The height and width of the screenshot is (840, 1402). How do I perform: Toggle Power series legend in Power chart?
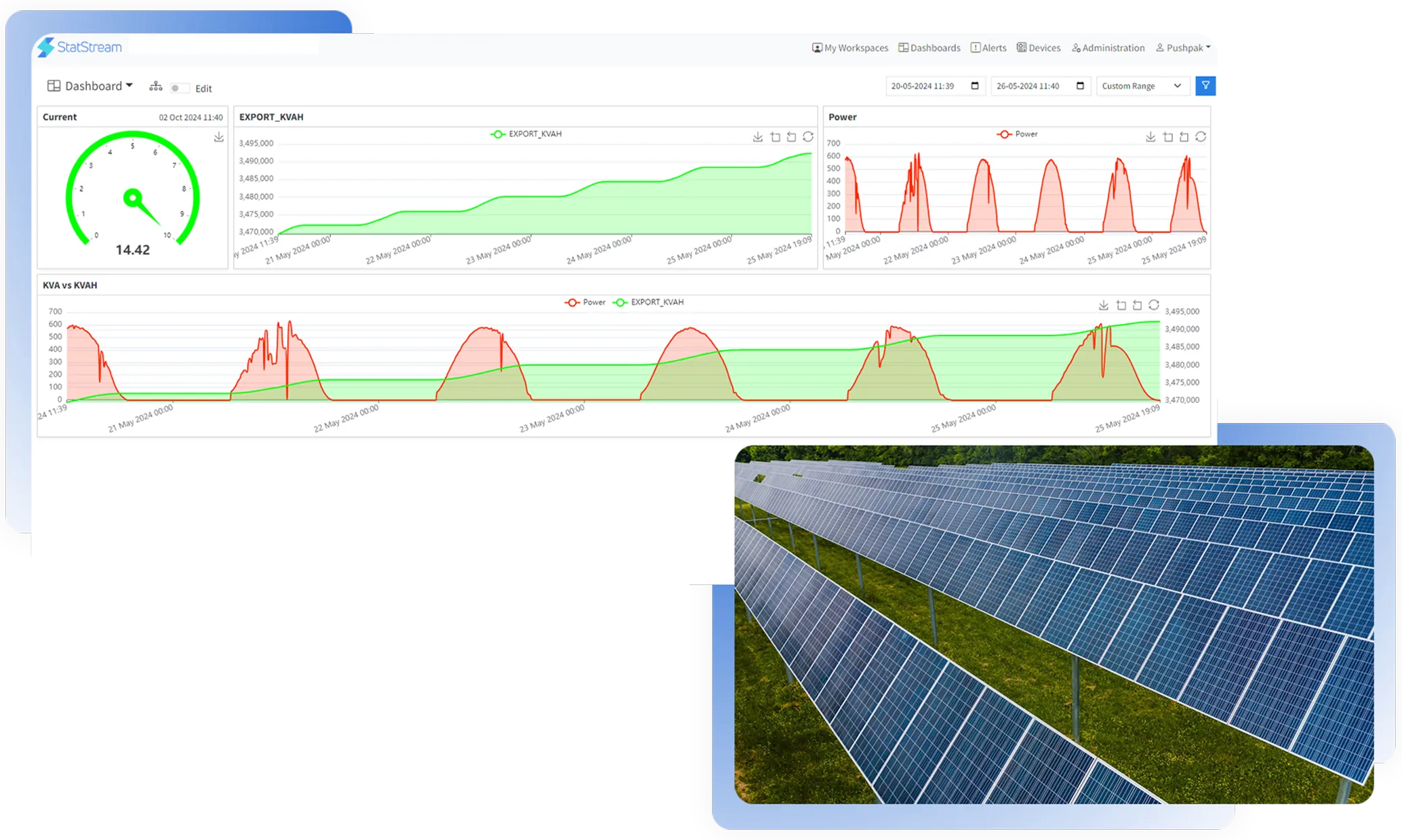click(x=1018, y=134)
